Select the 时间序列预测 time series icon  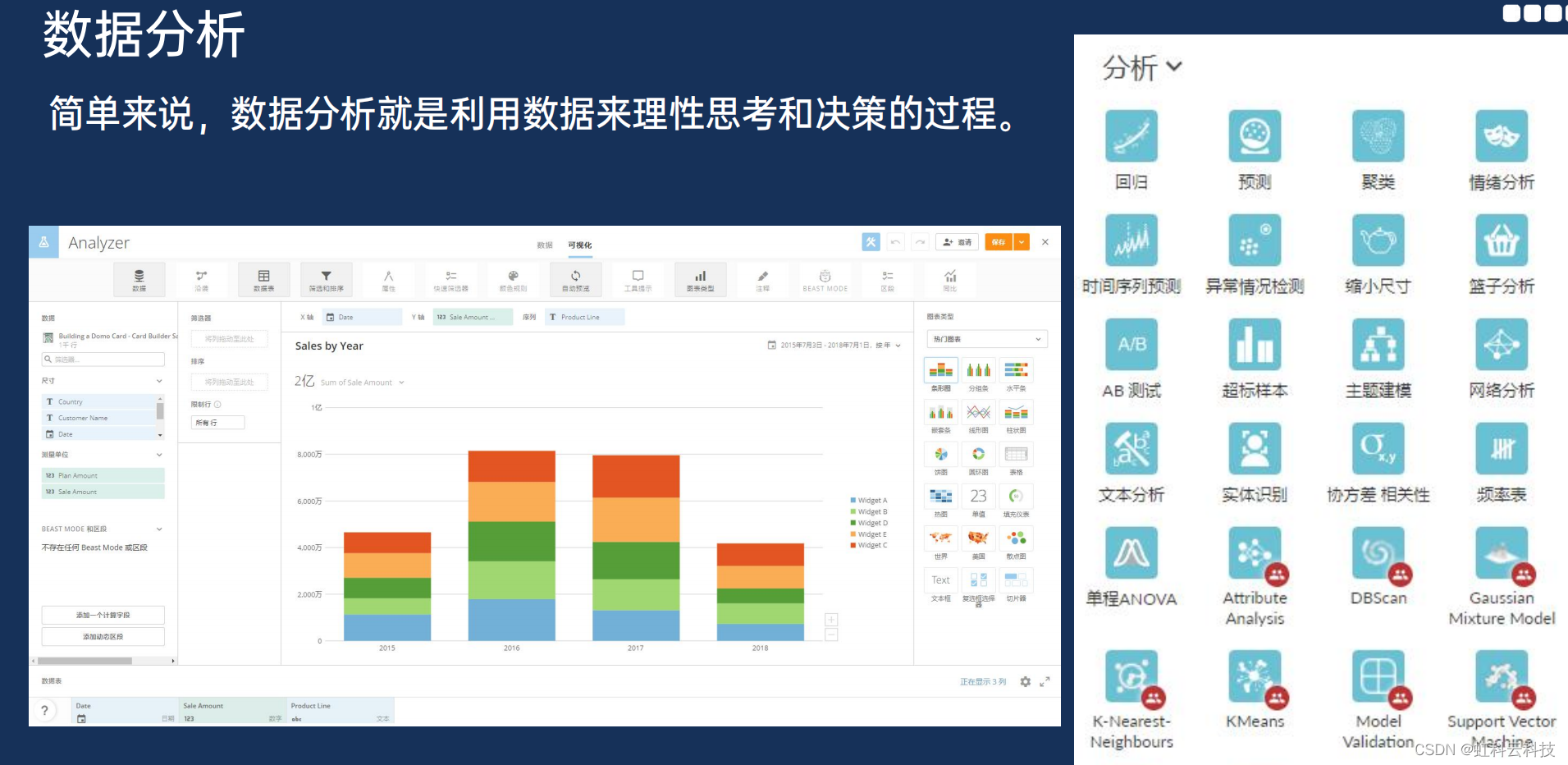click(1131, 240)
